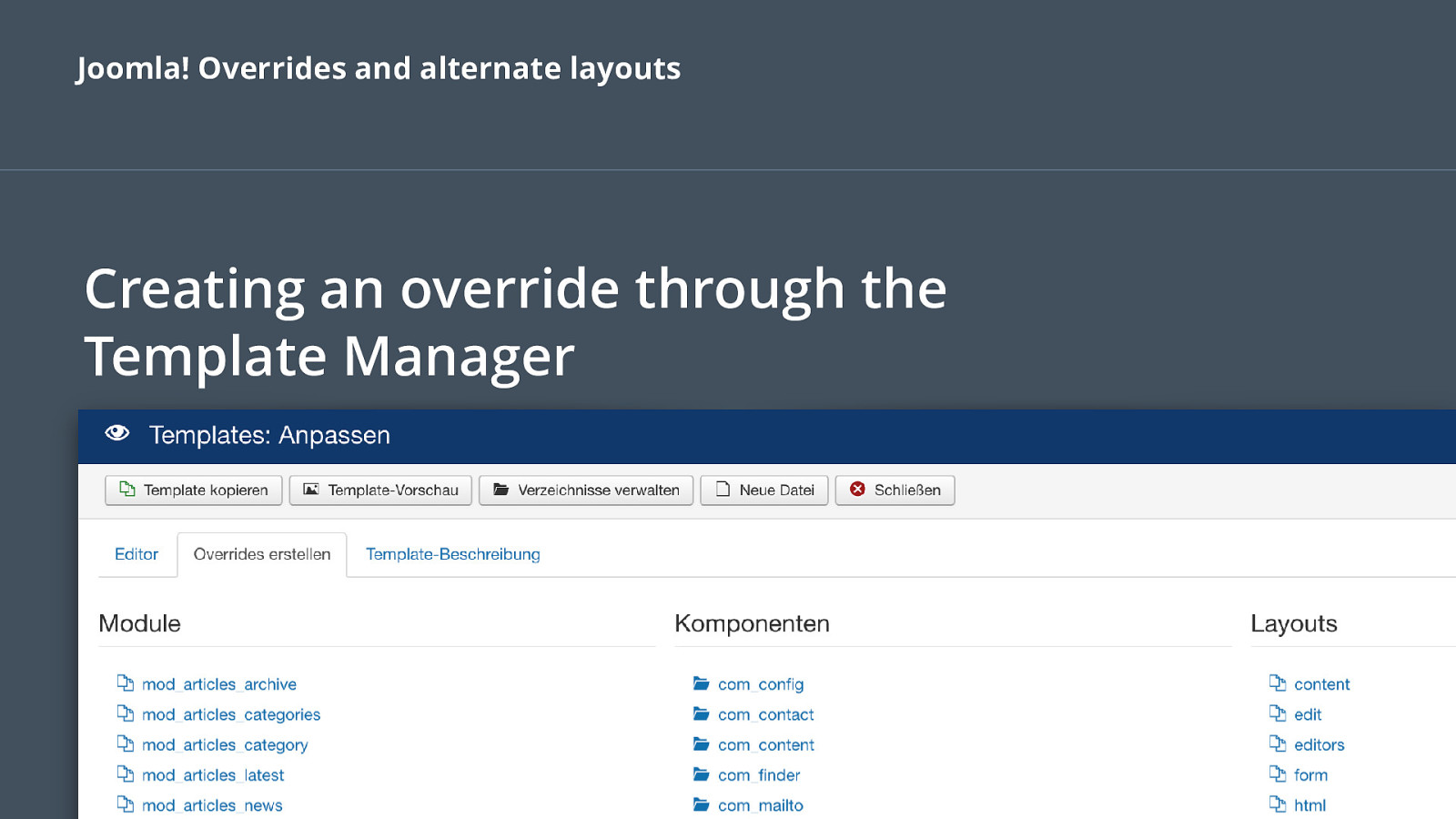The height and width of the screenshot is (819, 1456).
Task: Expand the com_config folder
Action: pyautogui.click(x=761, y=684)
